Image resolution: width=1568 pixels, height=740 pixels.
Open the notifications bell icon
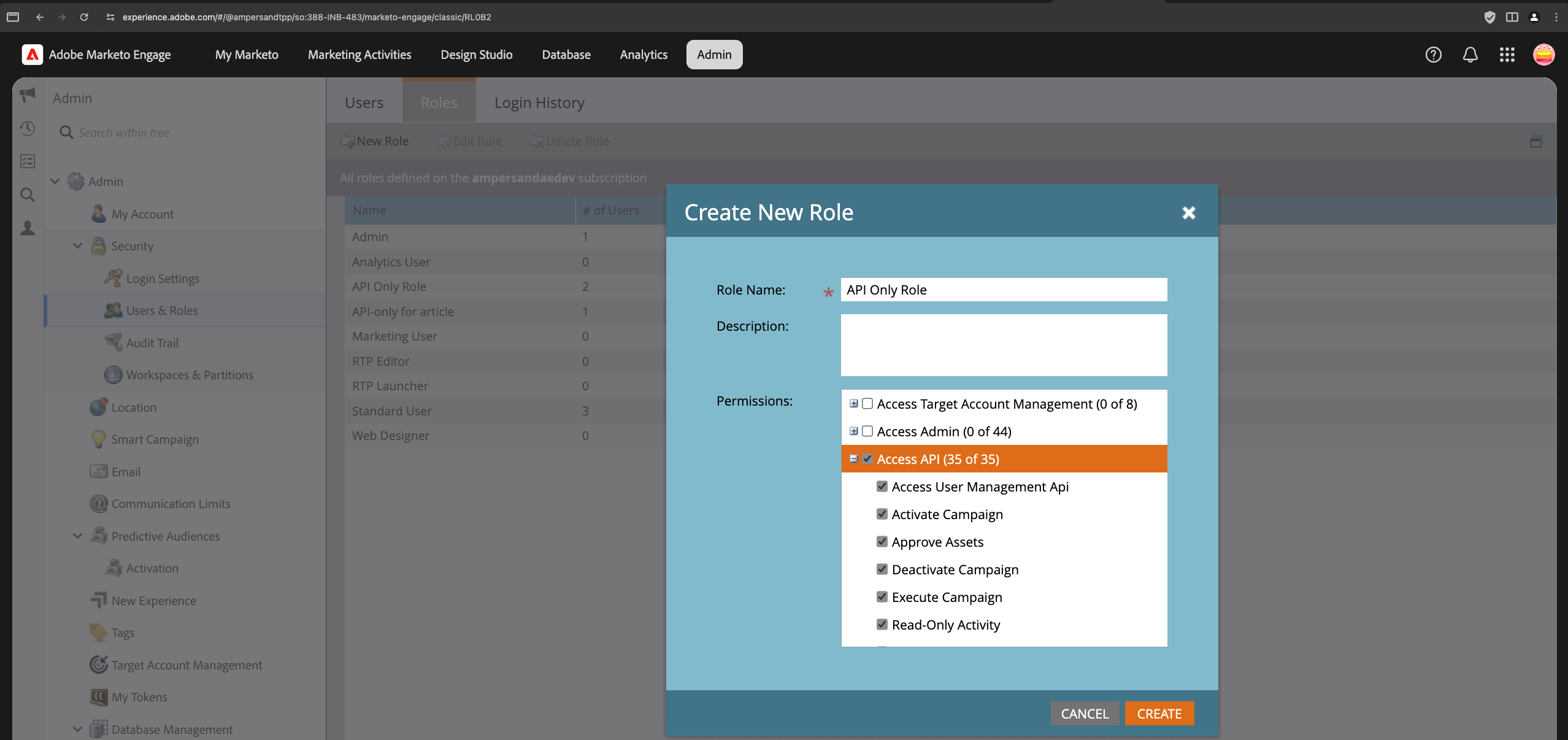pos(1470,55)
